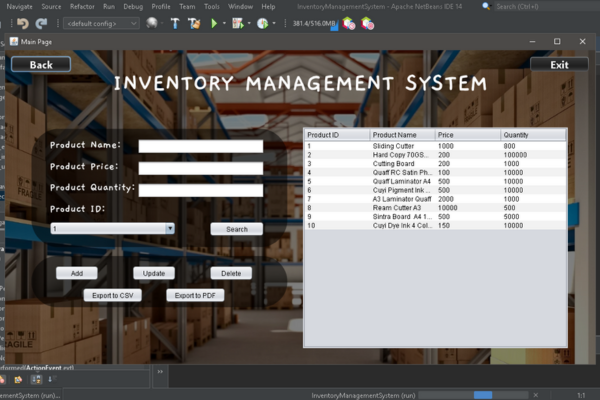The height and width of the screenshot is (400, 600).
Task: Open the dropdown arrow beside Run icon
Action: click(x=225, y=23)
